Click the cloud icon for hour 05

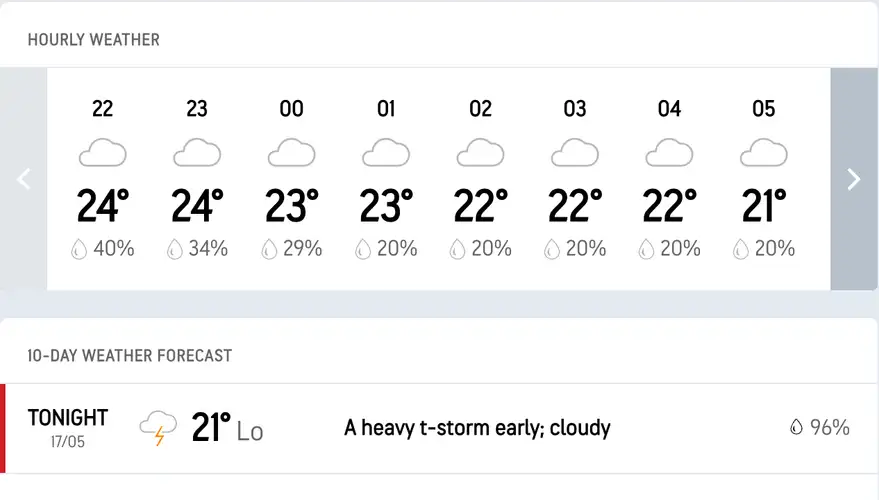[764, 152]
